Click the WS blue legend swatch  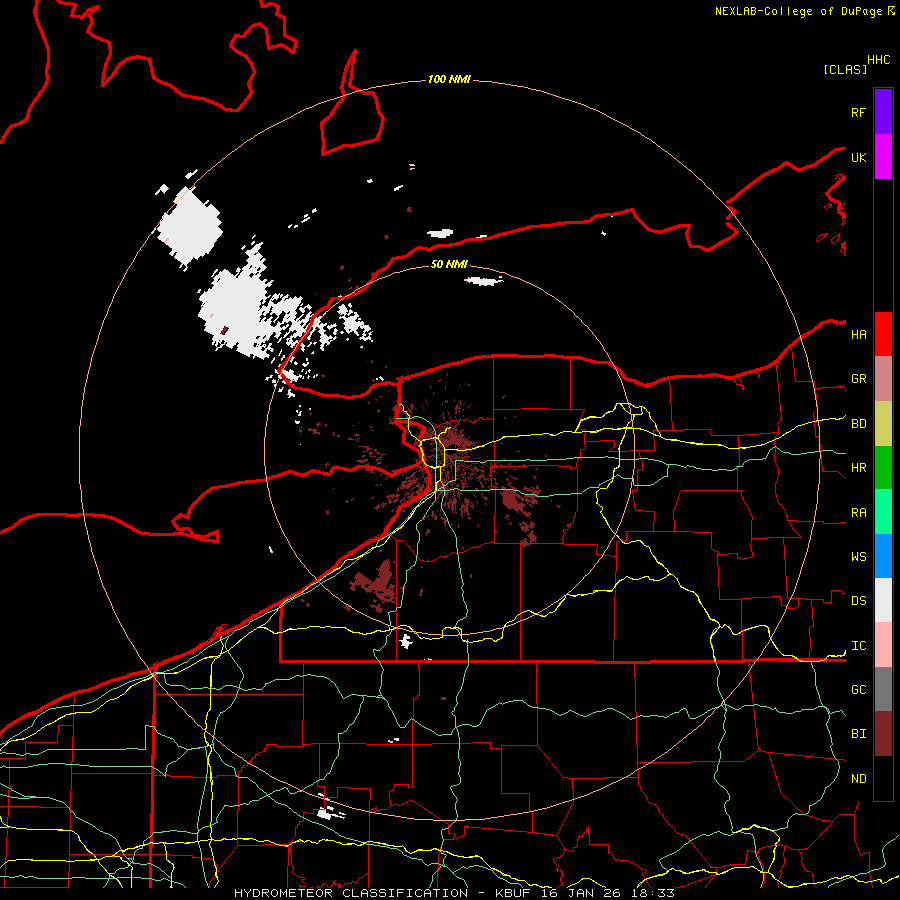(x=883, y=556)
